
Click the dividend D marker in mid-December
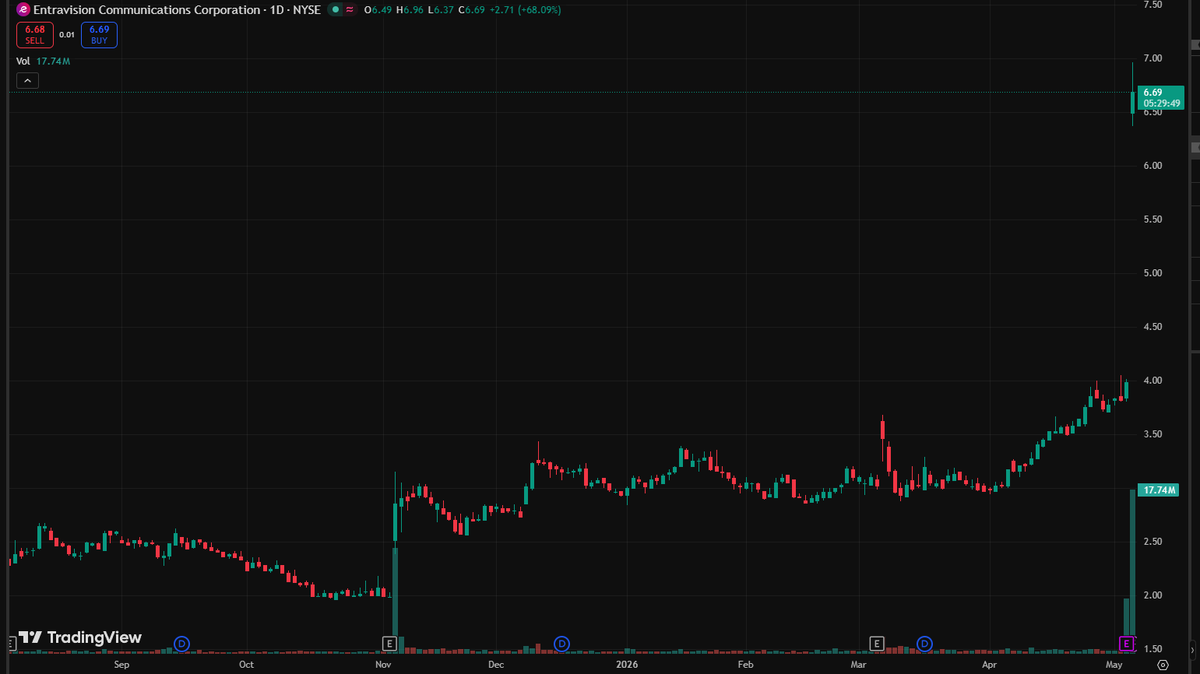tap(562, 643)
